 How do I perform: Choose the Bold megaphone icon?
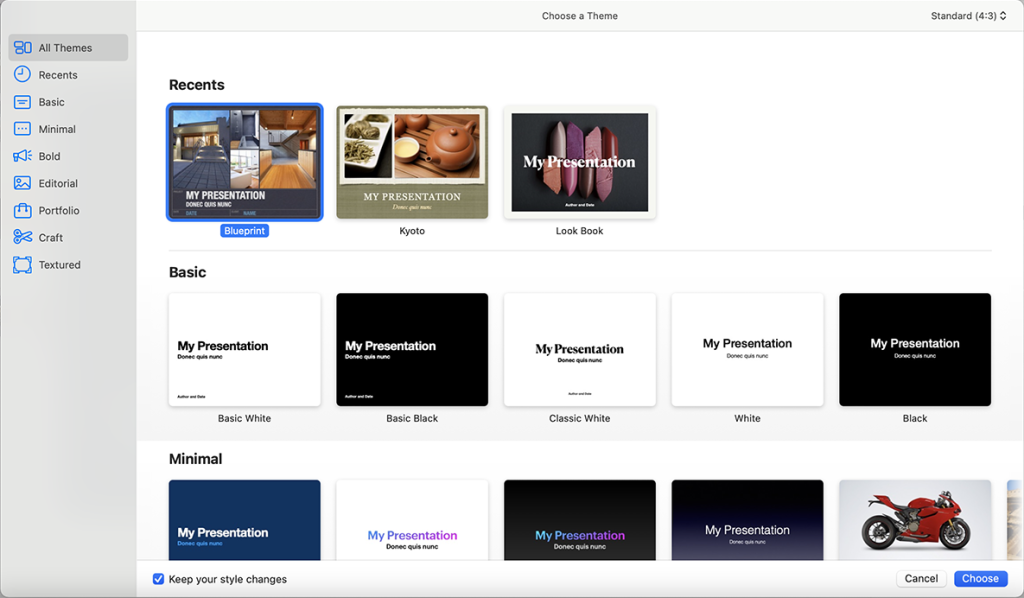pos(22,156)
